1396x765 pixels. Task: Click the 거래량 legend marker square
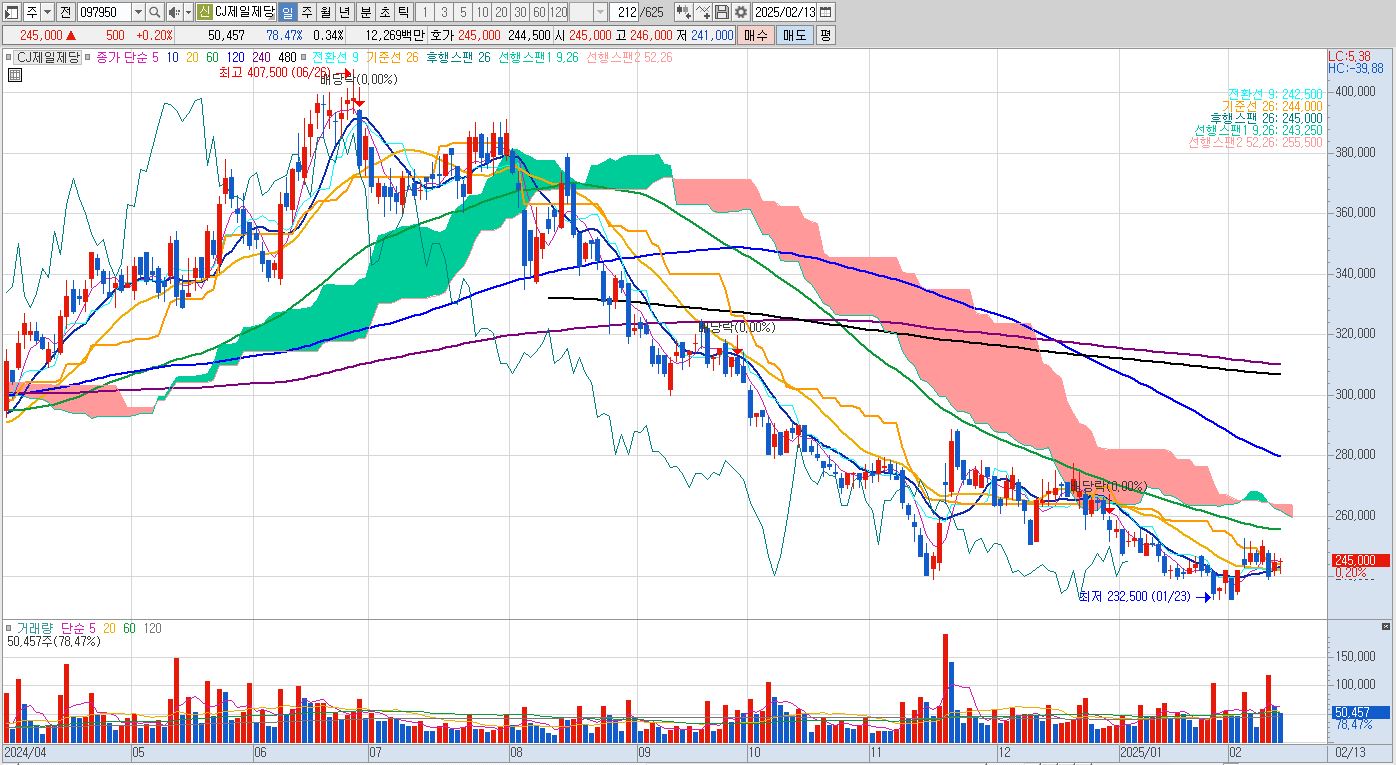(10, 628)
